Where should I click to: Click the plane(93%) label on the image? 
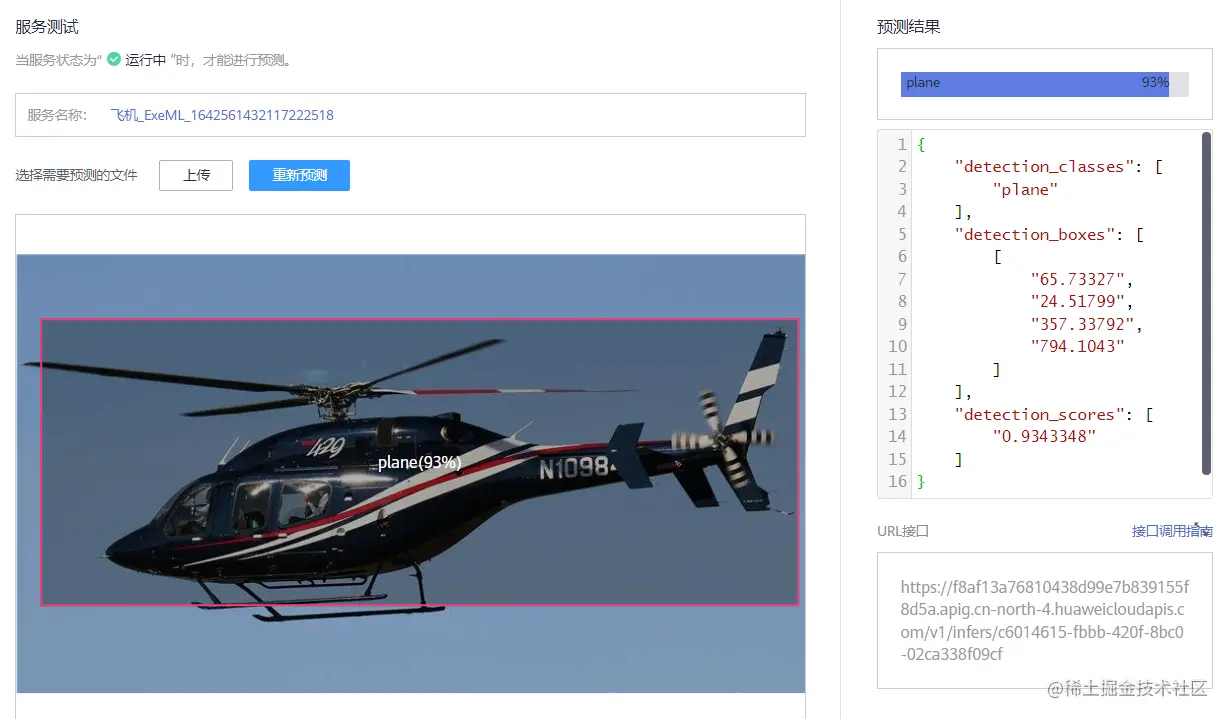(x=419, y=462)
